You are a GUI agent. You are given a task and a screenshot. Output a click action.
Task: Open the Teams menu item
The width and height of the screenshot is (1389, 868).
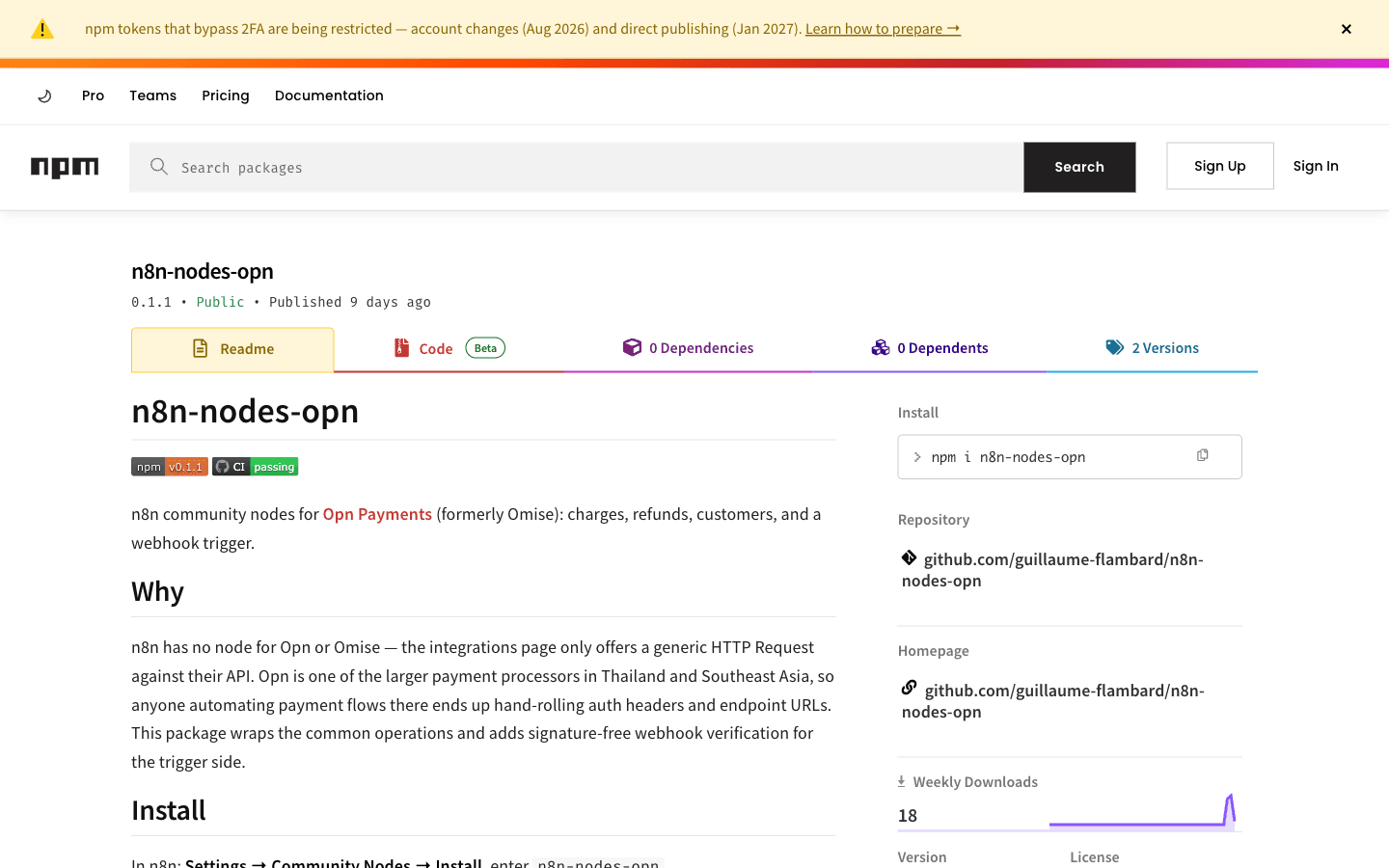point(152,95)
